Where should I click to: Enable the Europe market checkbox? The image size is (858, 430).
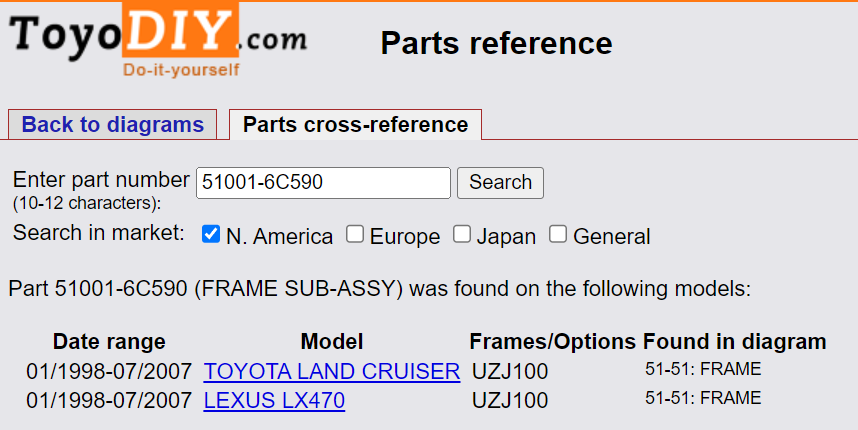pyautogui.click(x=355, y=235)
